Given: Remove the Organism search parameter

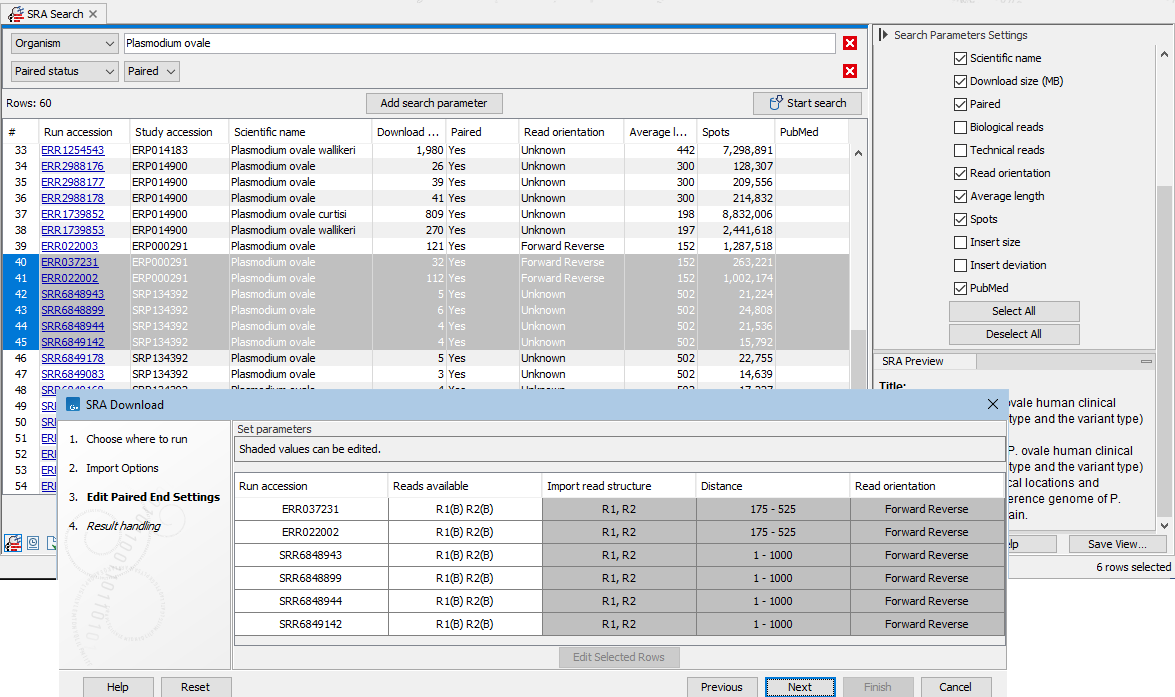Looking at the screenshot, I should [x=850, y=43].
